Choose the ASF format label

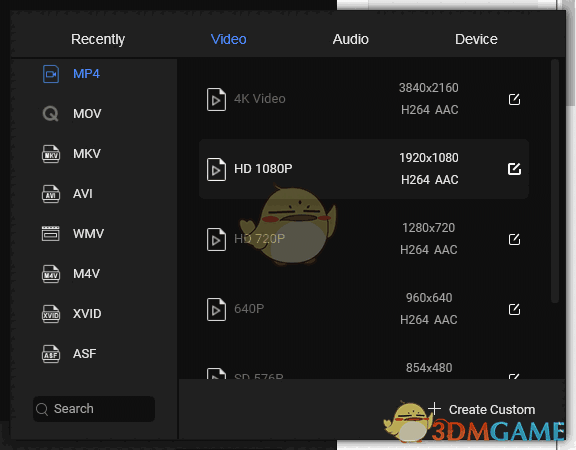point(84,354)
